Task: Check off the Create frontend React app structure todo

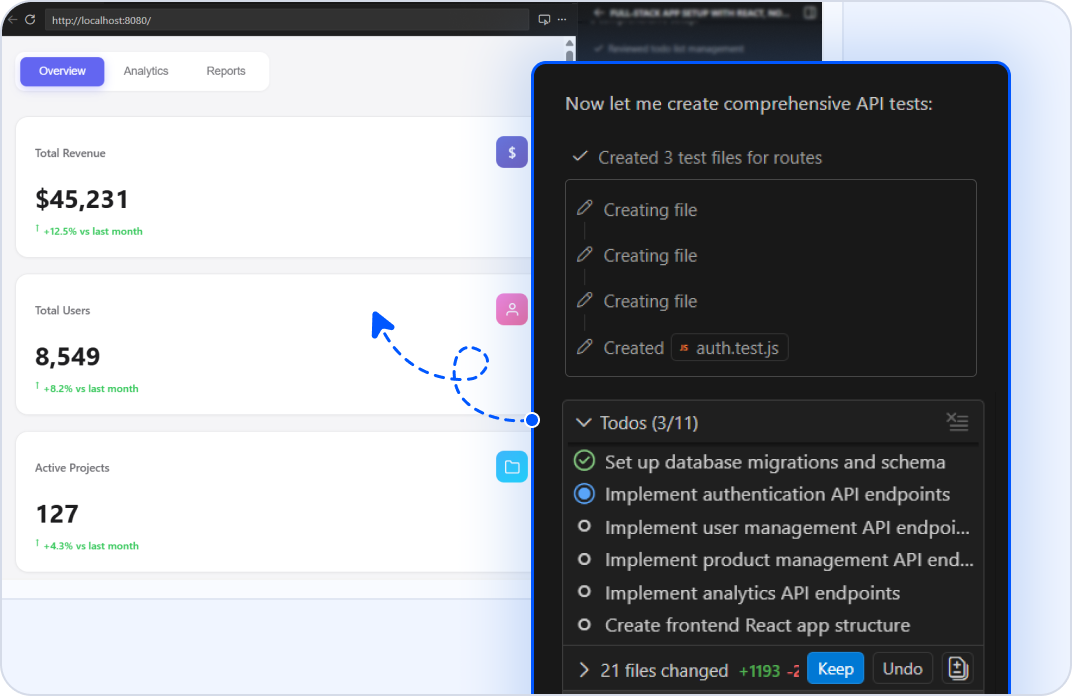Action: pos(585,625)
